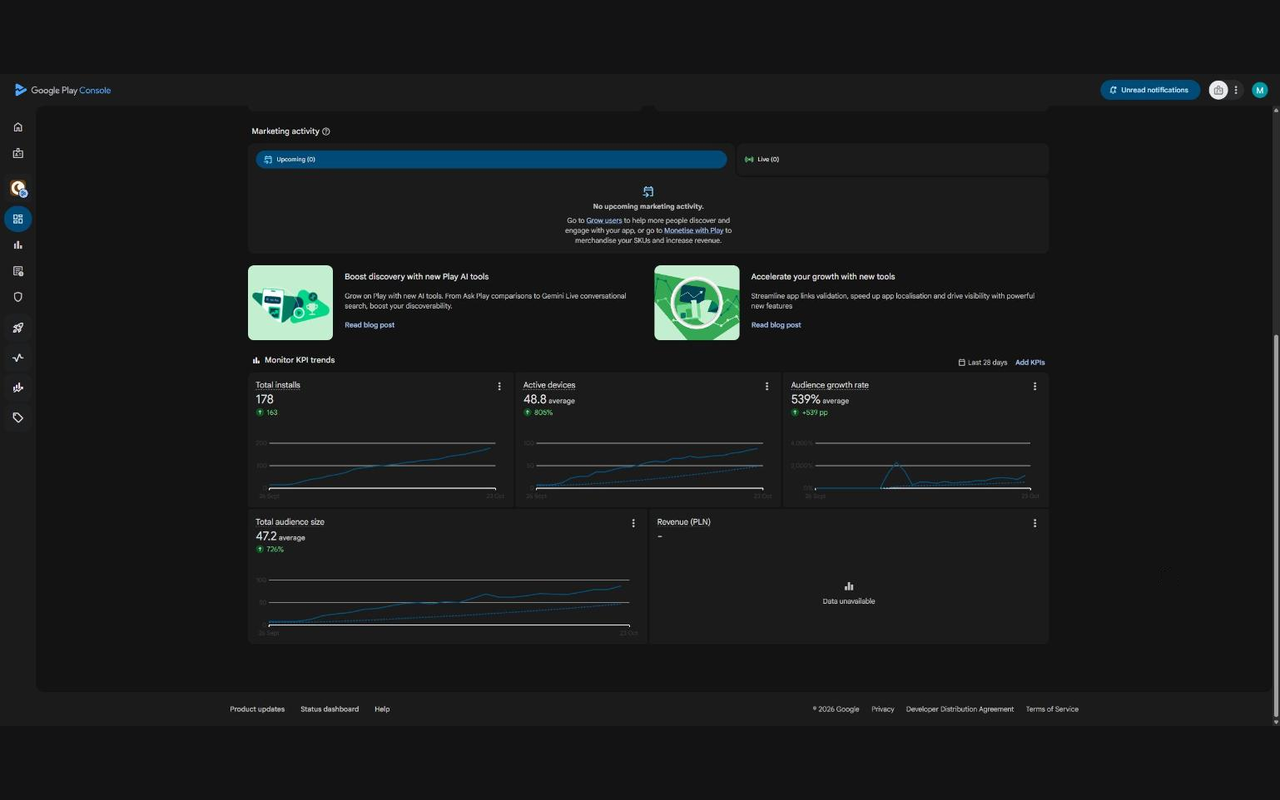Switch to the Live (0) tab
Image resolution: width=1280 pixels, height=800 pixels.
(892, 160)
